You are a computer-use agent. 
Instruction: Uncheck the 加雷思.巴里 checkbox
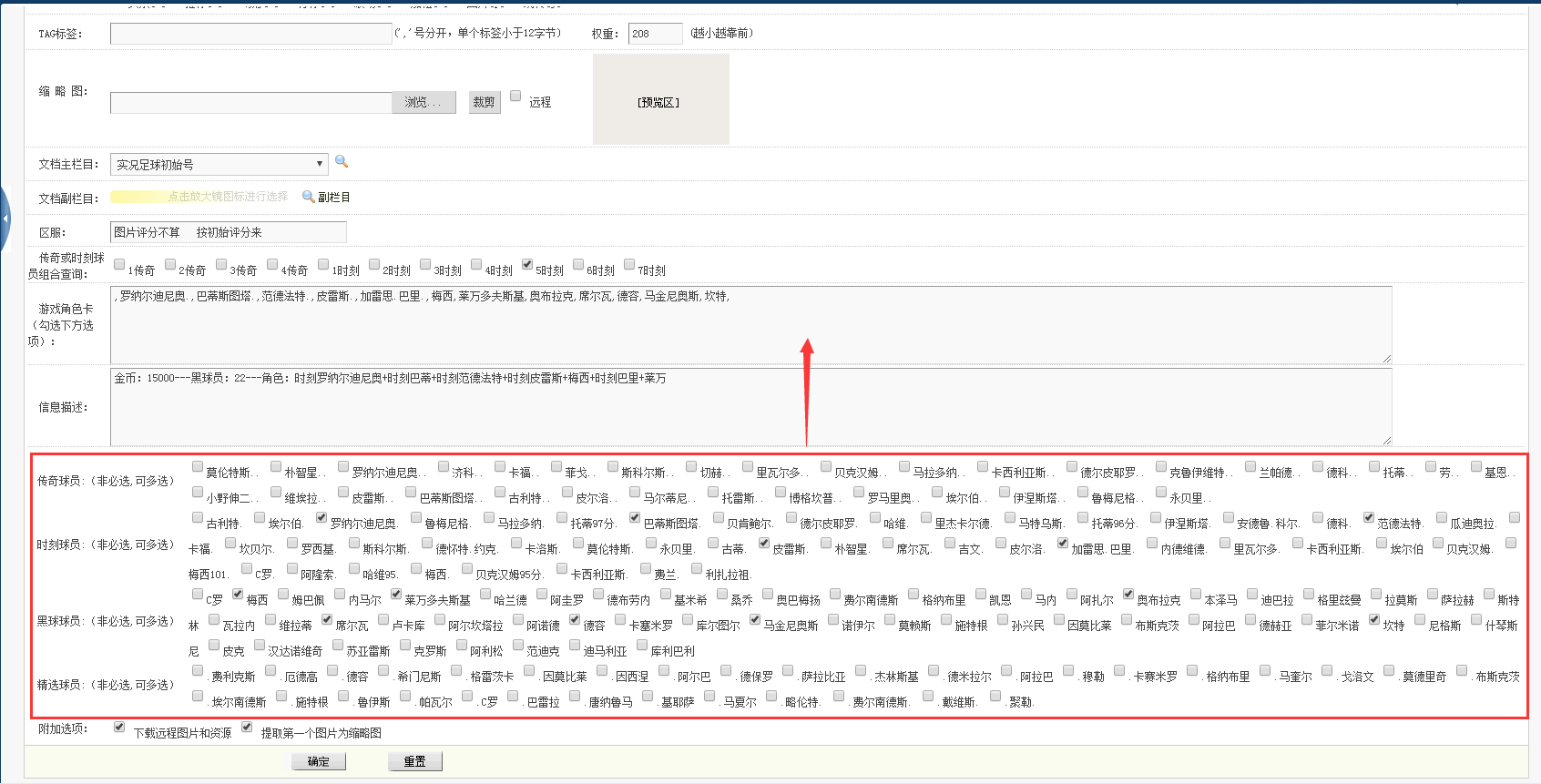click(x=1063, y=543)
